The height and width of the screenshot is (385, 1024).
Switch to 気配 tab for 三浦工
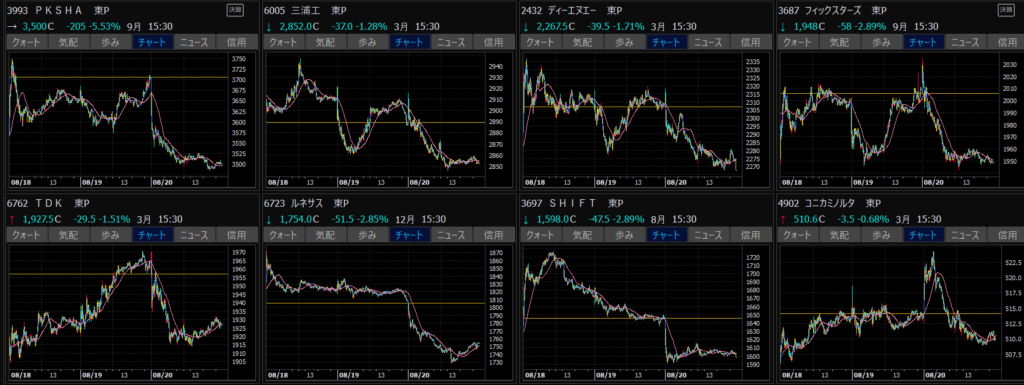[326, 42]
